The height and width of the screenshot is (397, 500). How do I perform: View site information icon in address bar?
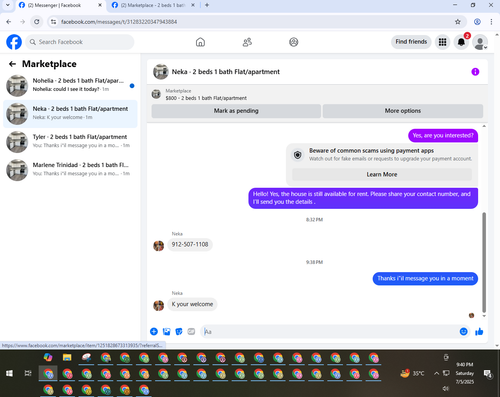pos(53,22)
